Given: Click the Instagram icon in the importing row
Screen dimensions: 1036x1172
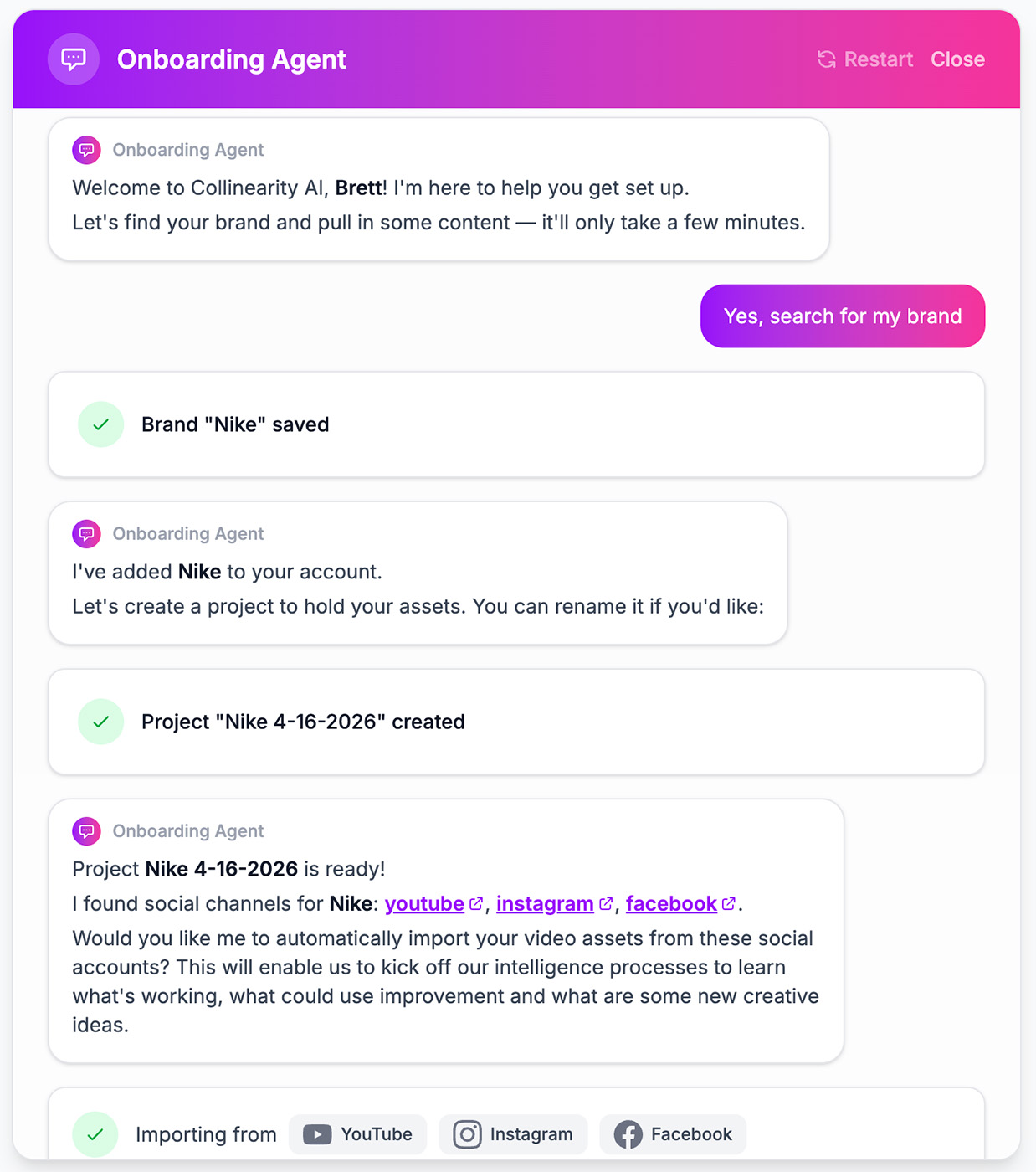Looking at the screenshot, I should [x=467, y=1134].
